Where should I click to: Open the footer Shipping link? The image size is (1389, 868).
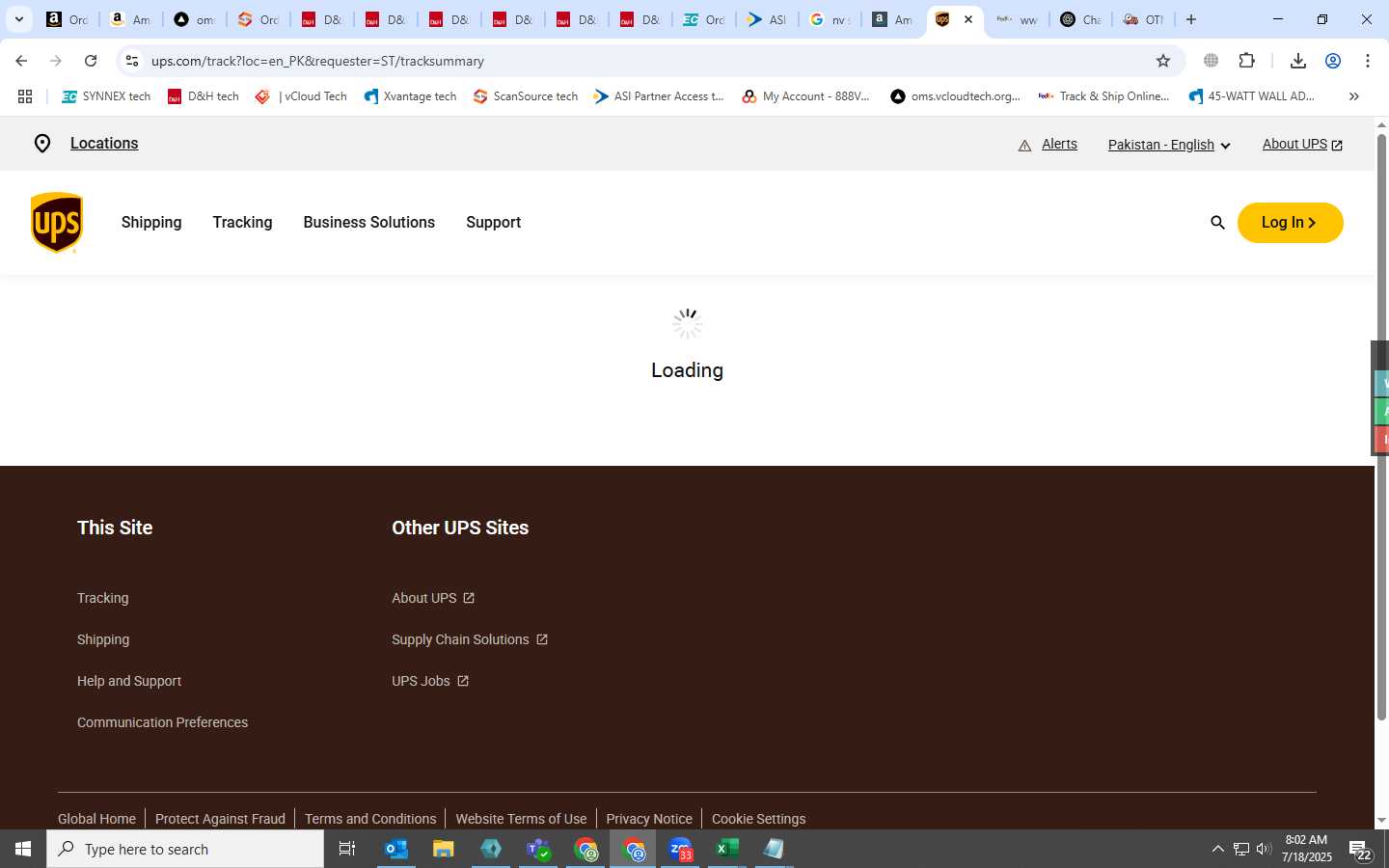pos(103,639)
